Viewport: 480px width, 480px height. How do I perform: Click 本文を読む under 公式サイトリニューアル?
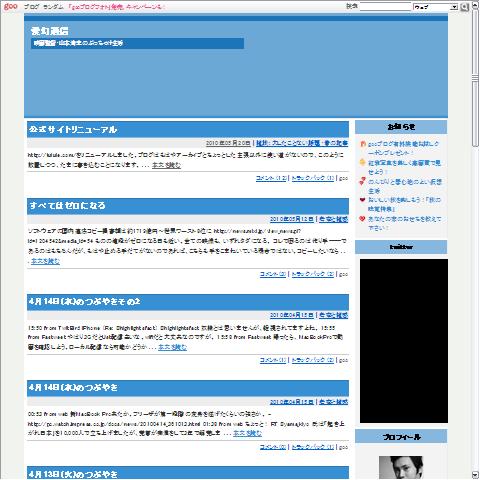(166, 165)
